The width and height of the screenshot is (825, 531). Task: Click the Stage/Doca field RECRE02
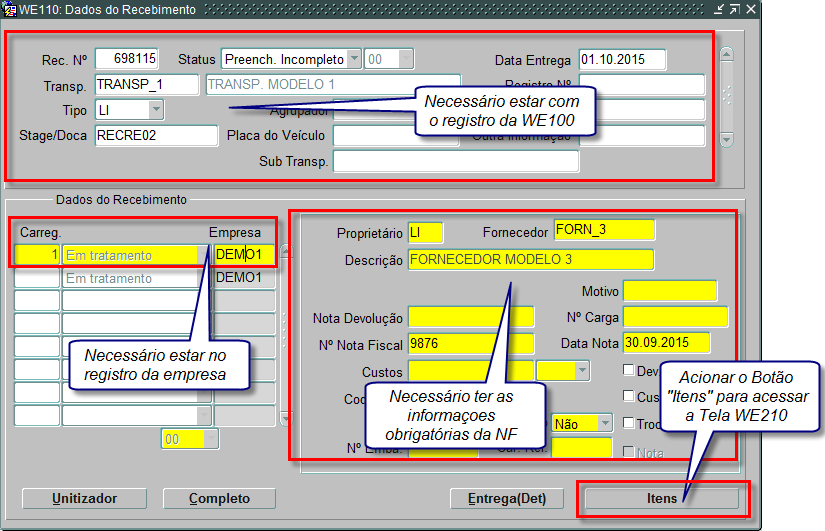pos(156,136)
